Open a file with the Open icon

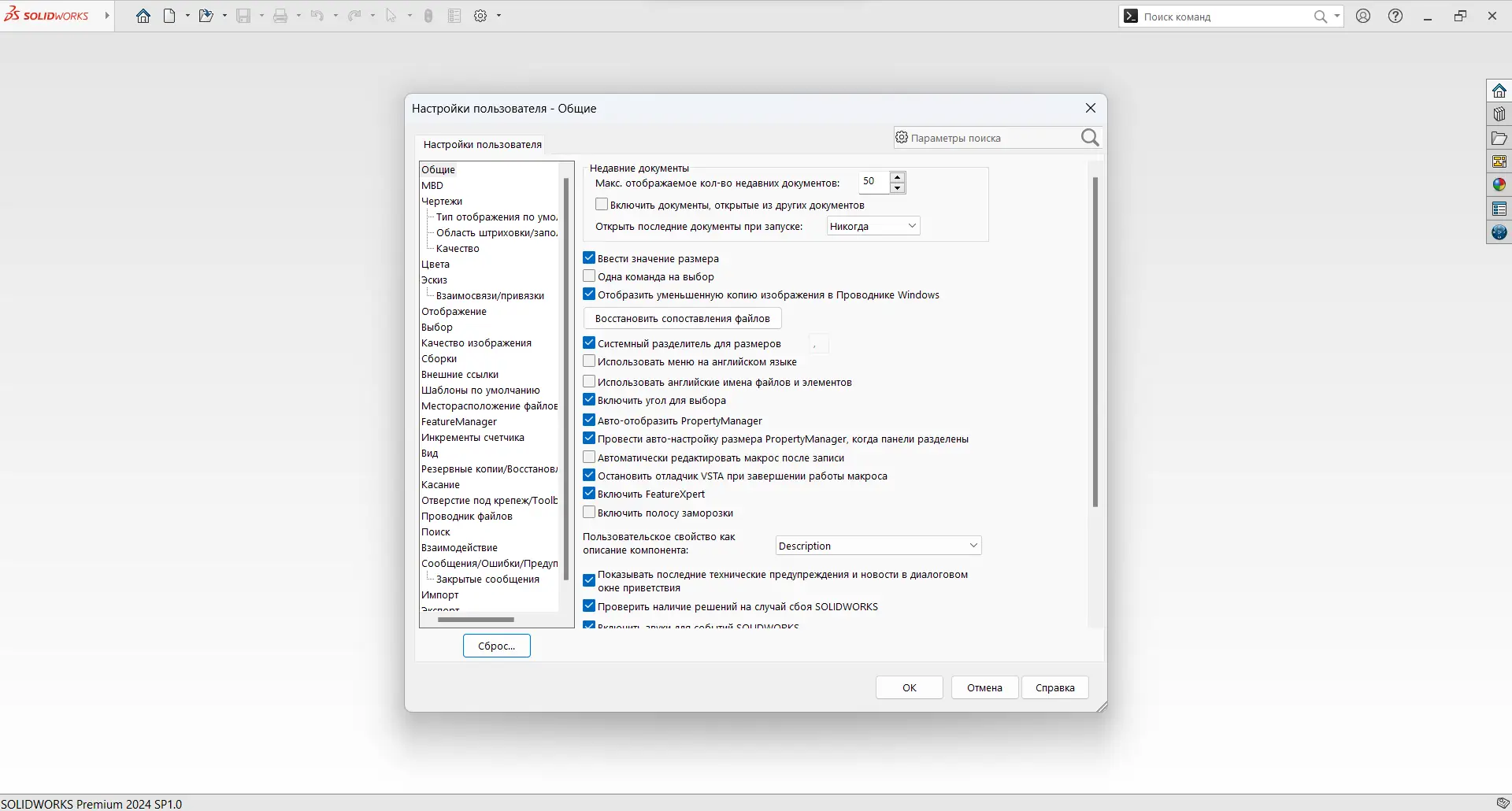206,16
